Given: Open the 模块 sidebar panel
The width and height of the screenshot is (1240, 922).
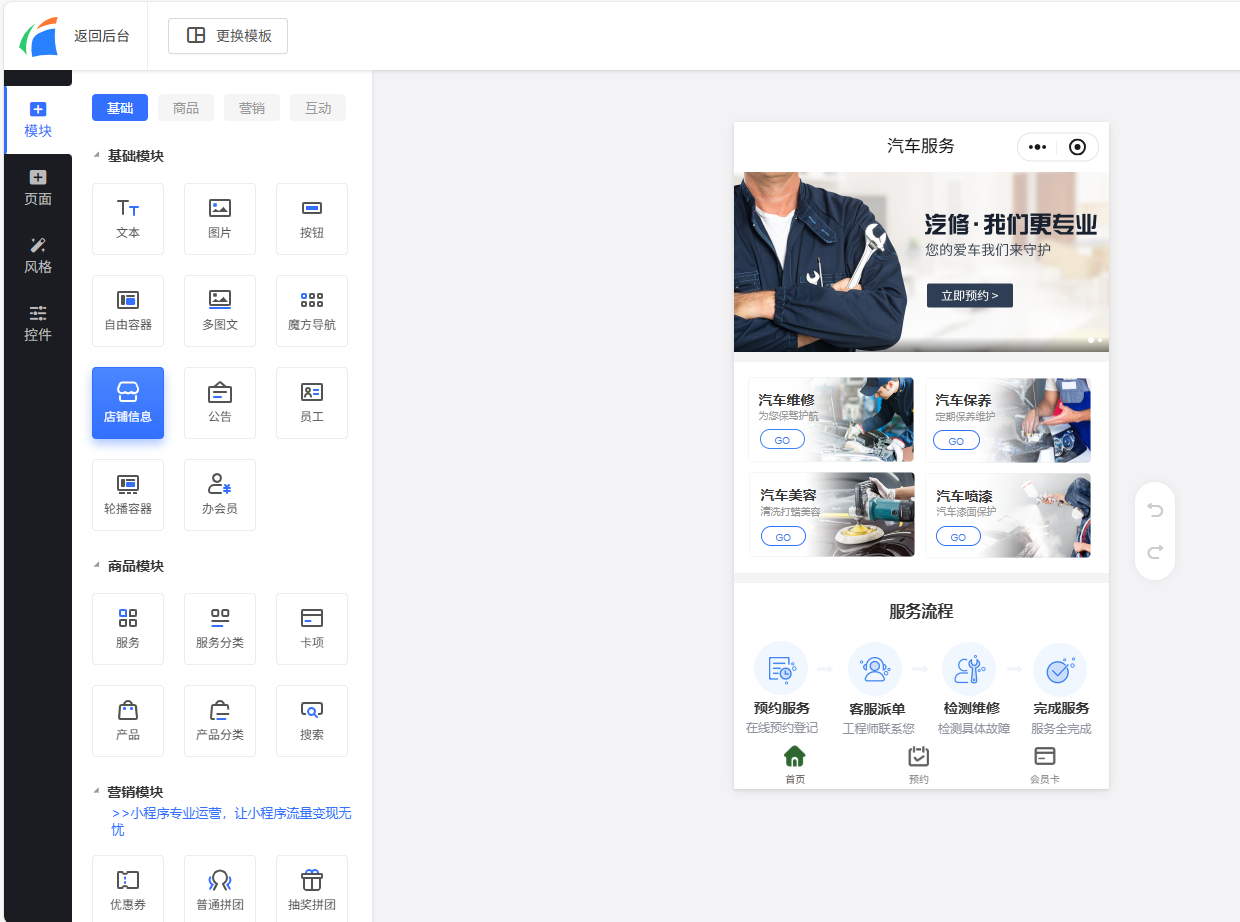Looking at the screenshot, I should pyautogui.click(x=38, y=120).
